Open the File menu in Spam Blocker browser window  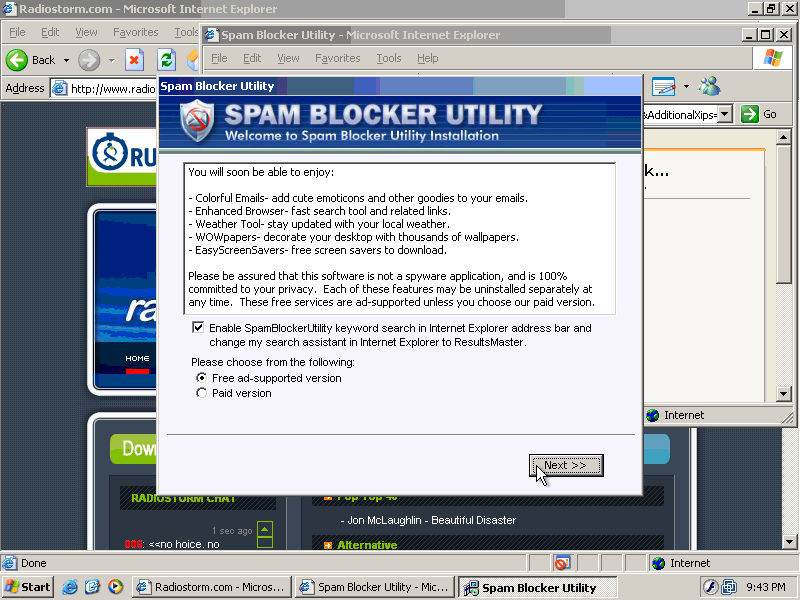(x=219, y=58)
